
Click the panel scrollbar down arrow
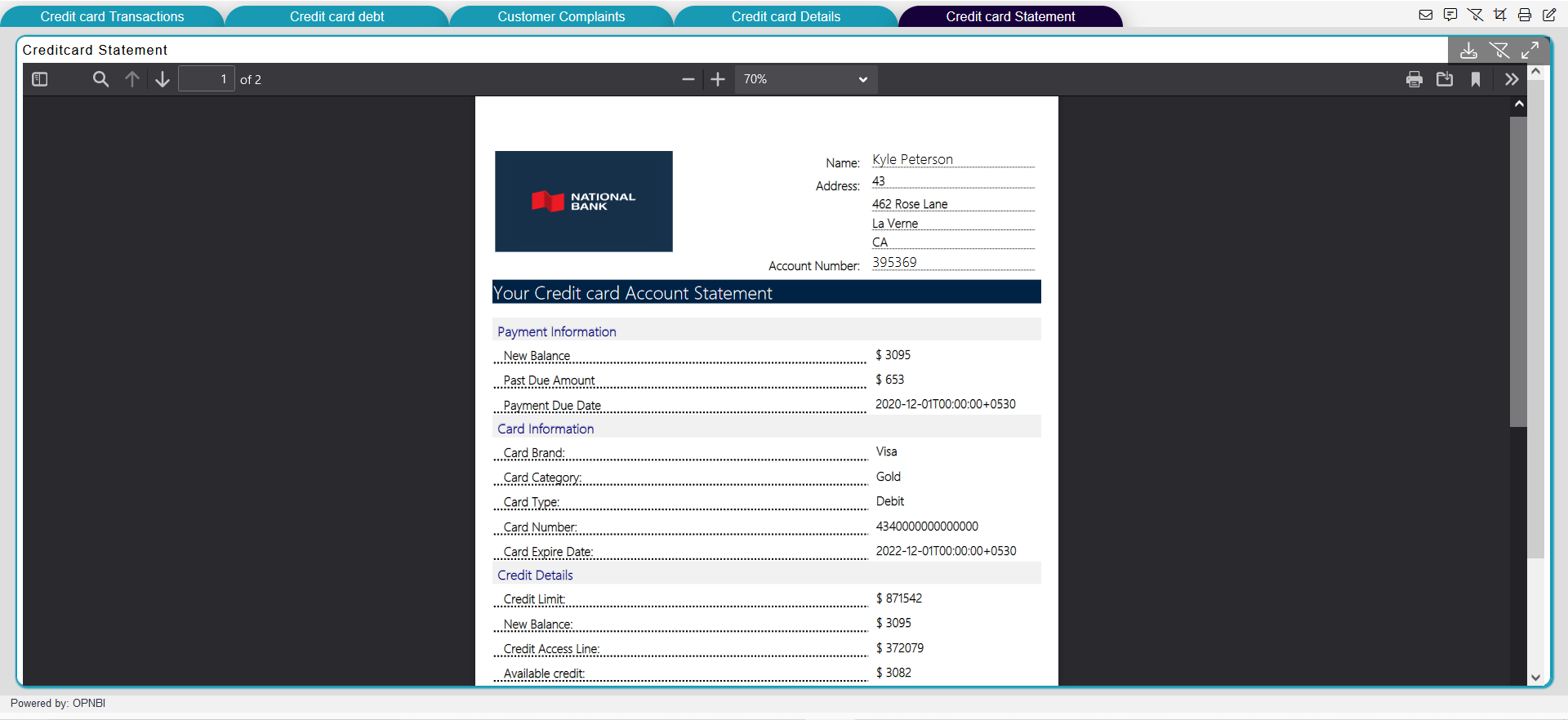click(1535, 678)
